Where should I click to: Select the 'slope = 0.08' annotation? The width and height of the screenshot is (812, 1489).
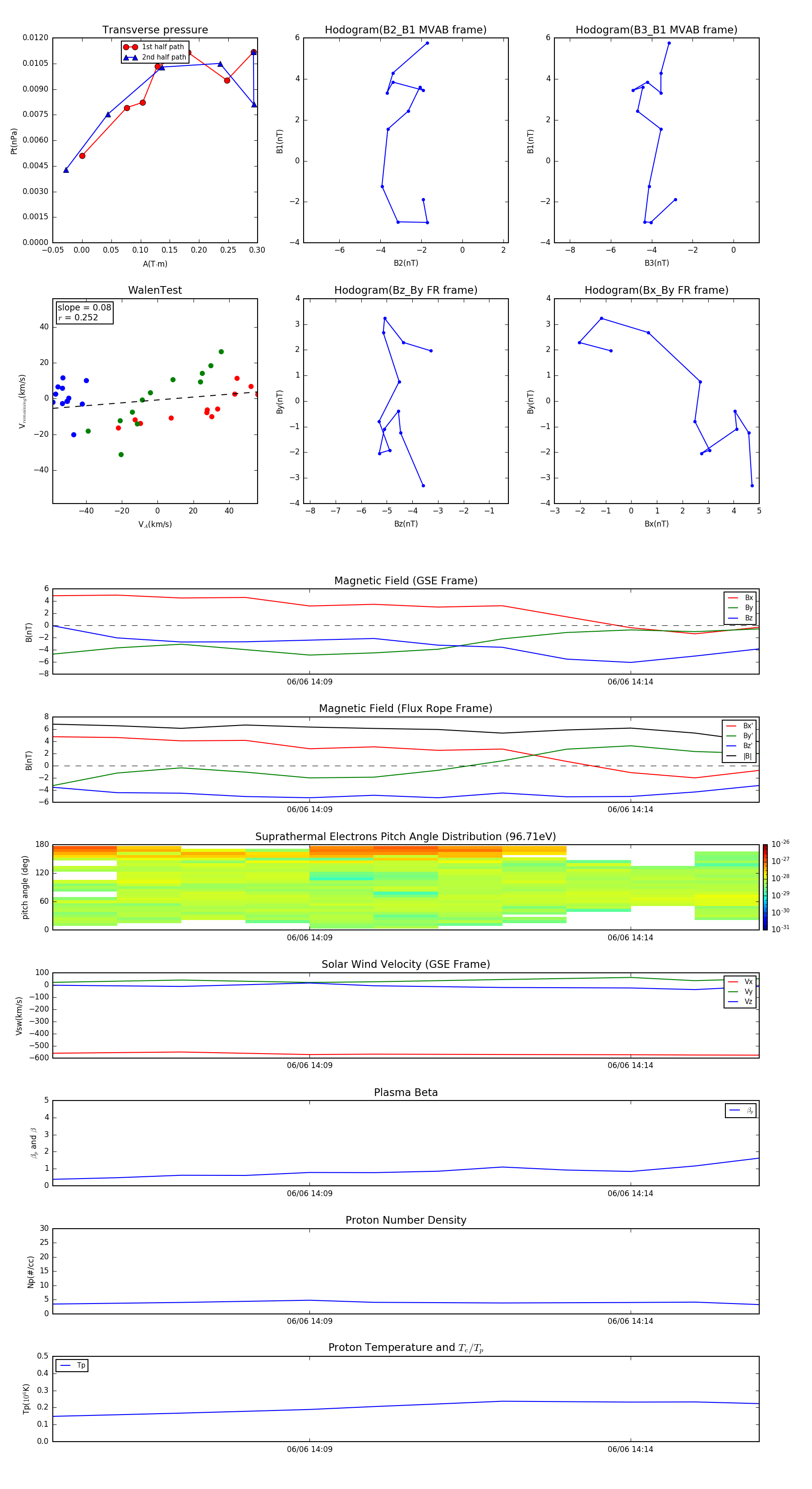pyautogui.click(x=84, y=308)
